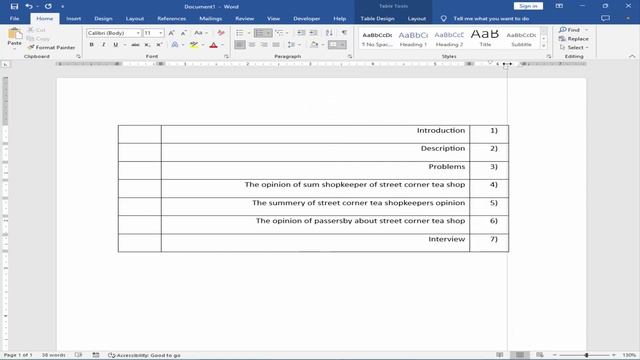Clear all formatting icon
The height and width of the screenshot is (360, 640).
[221, 33]
